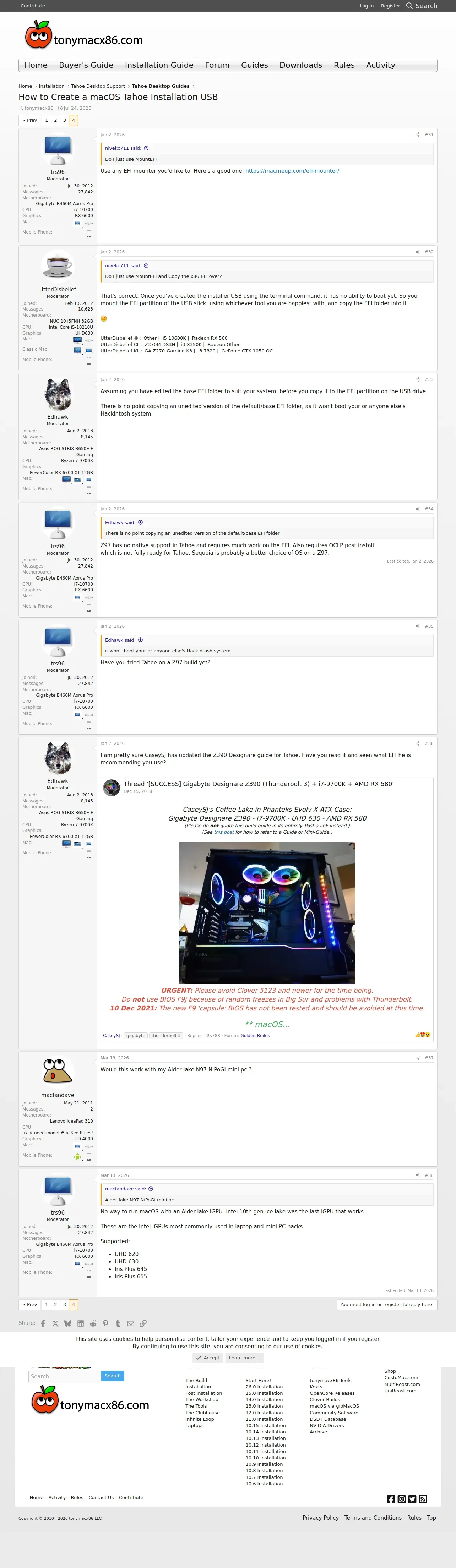Share the thread on Reddit
This screenshot has width=456, height=1568.
[93, 1323]
